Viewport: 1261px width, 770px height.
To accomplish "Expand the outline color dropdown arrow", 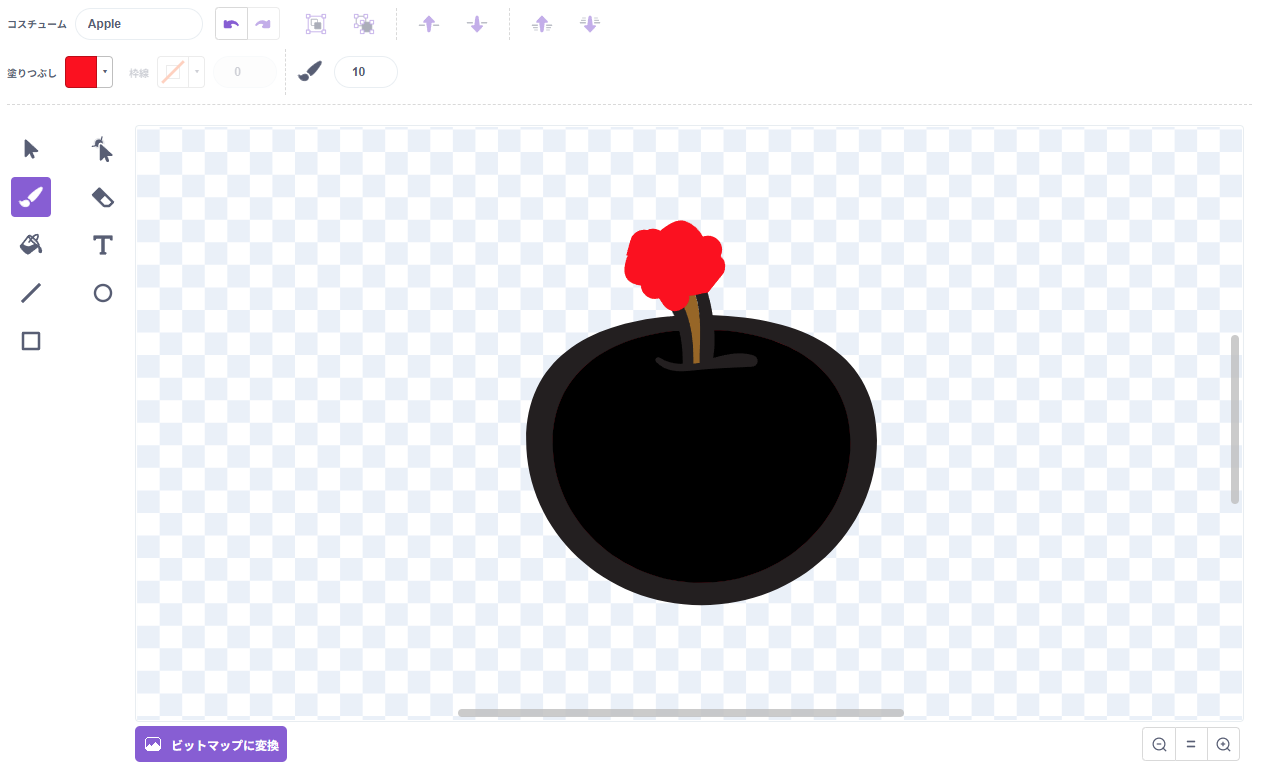I will pyautogui.click(x=197, y=72).
